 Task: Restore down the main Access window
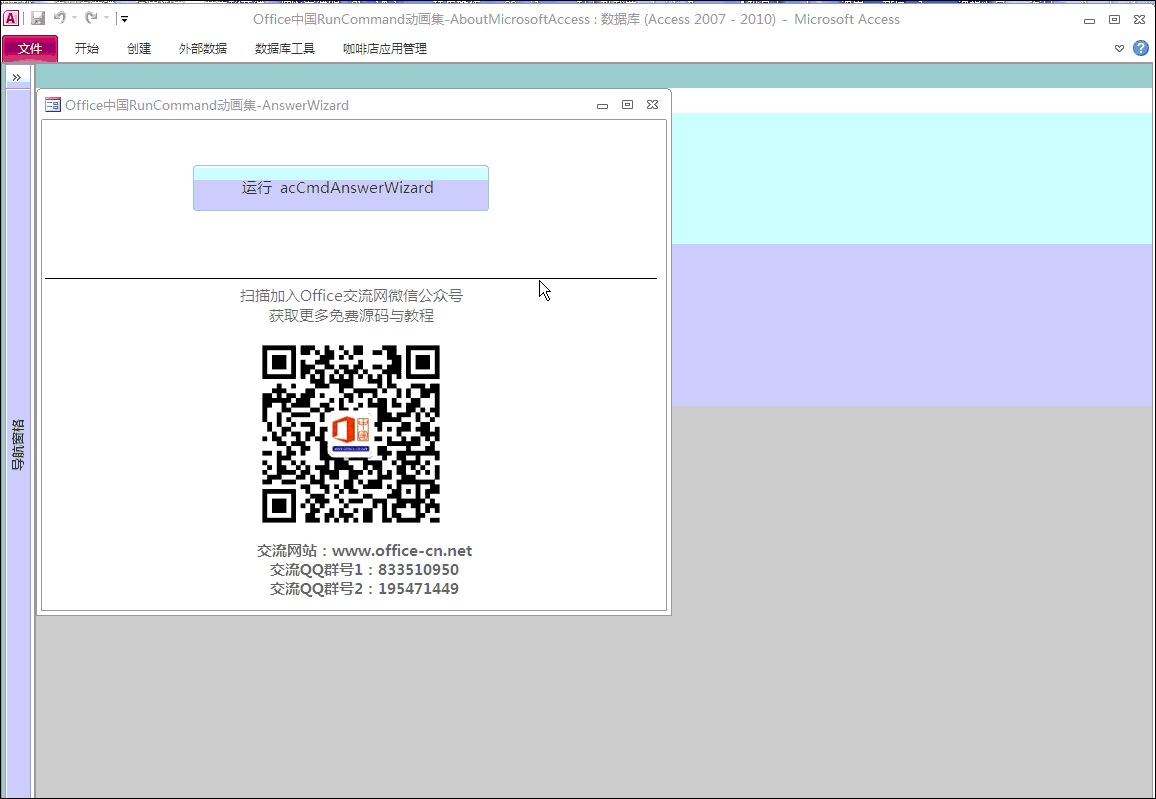point(1115,20)
